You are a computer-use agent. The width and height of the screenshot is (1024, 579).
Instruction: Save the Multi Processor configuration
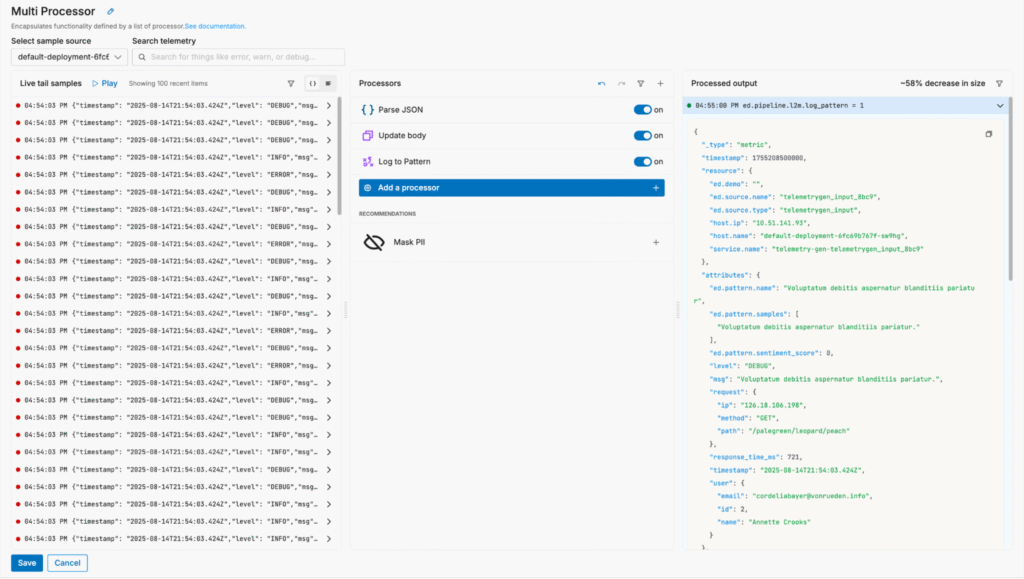[27, 563]
